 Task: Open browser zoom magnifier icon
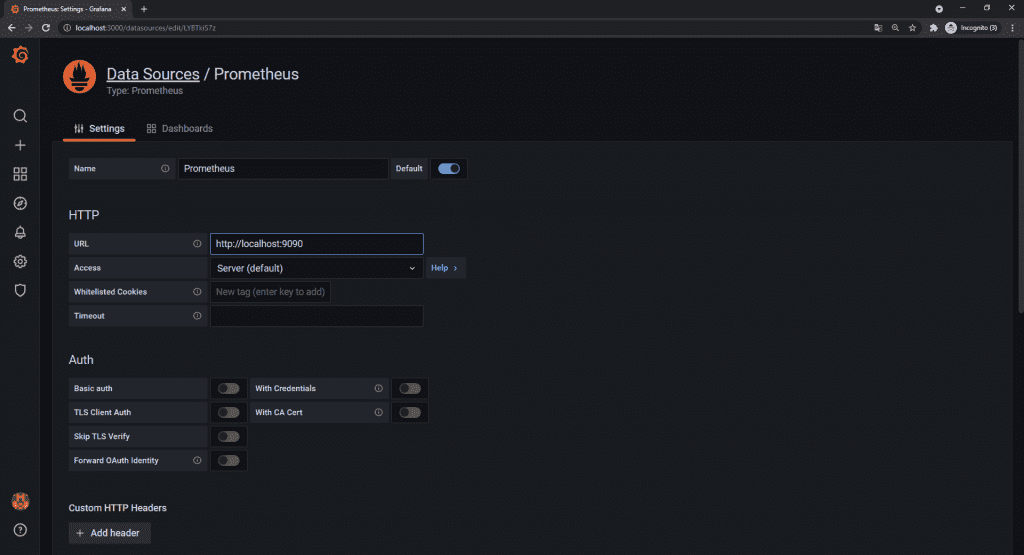[x=895, y=27]
